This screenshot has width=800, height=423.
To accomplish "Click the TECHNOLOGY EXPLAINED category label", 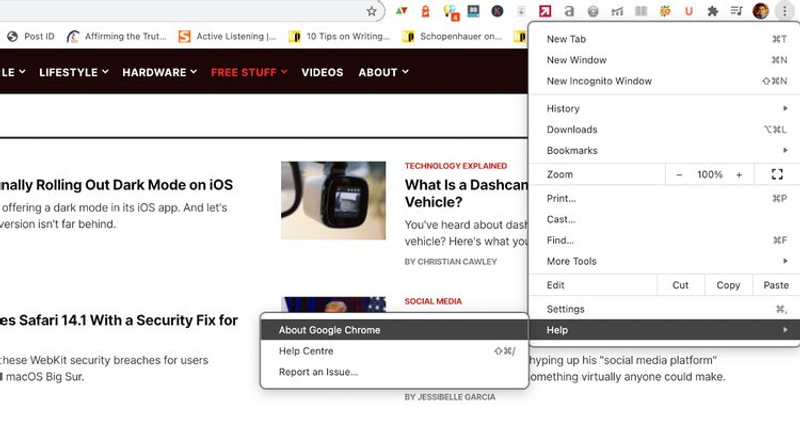I will (456, 166).
